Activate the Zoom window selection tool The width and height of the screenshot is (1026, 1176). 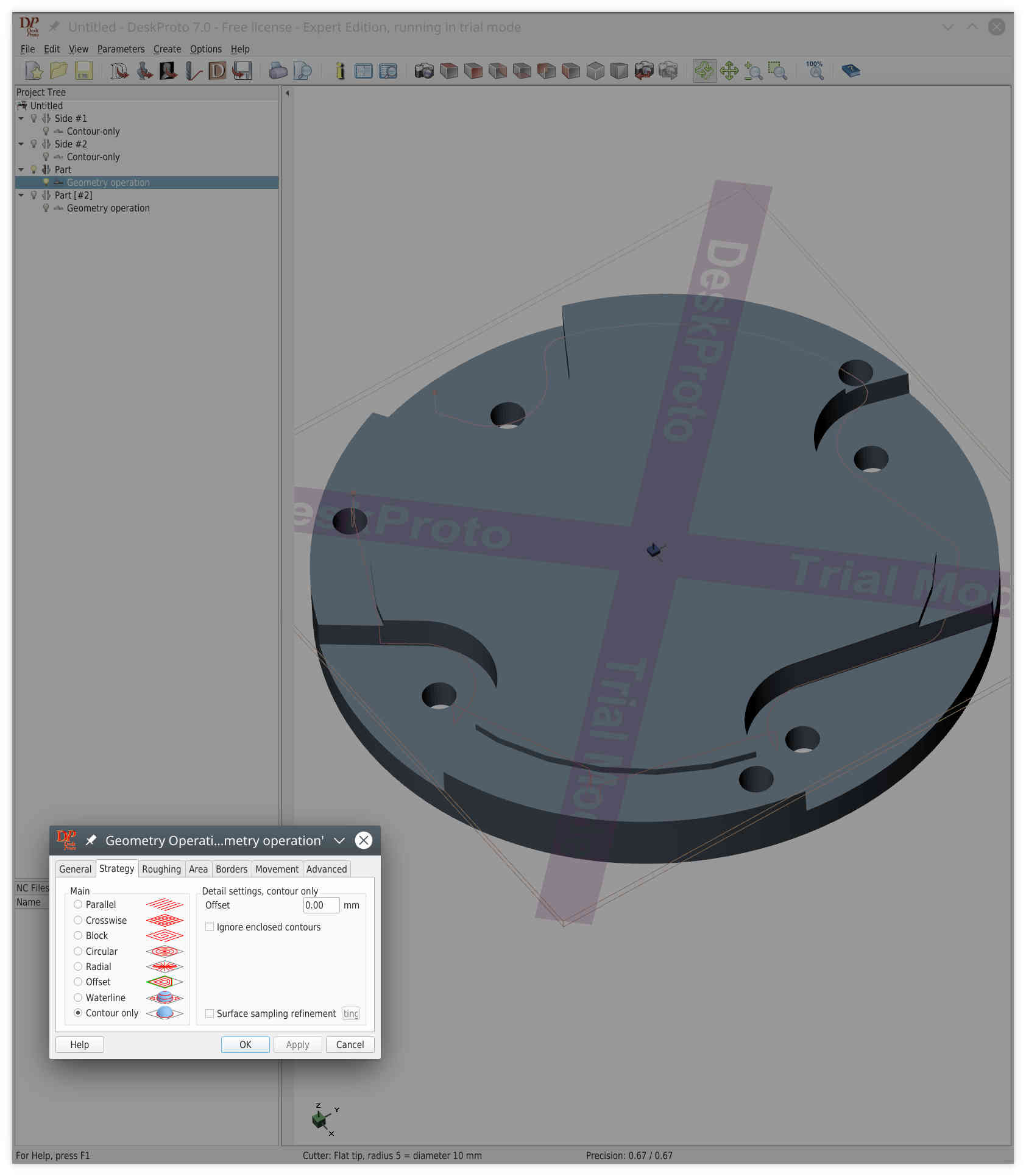778,71
